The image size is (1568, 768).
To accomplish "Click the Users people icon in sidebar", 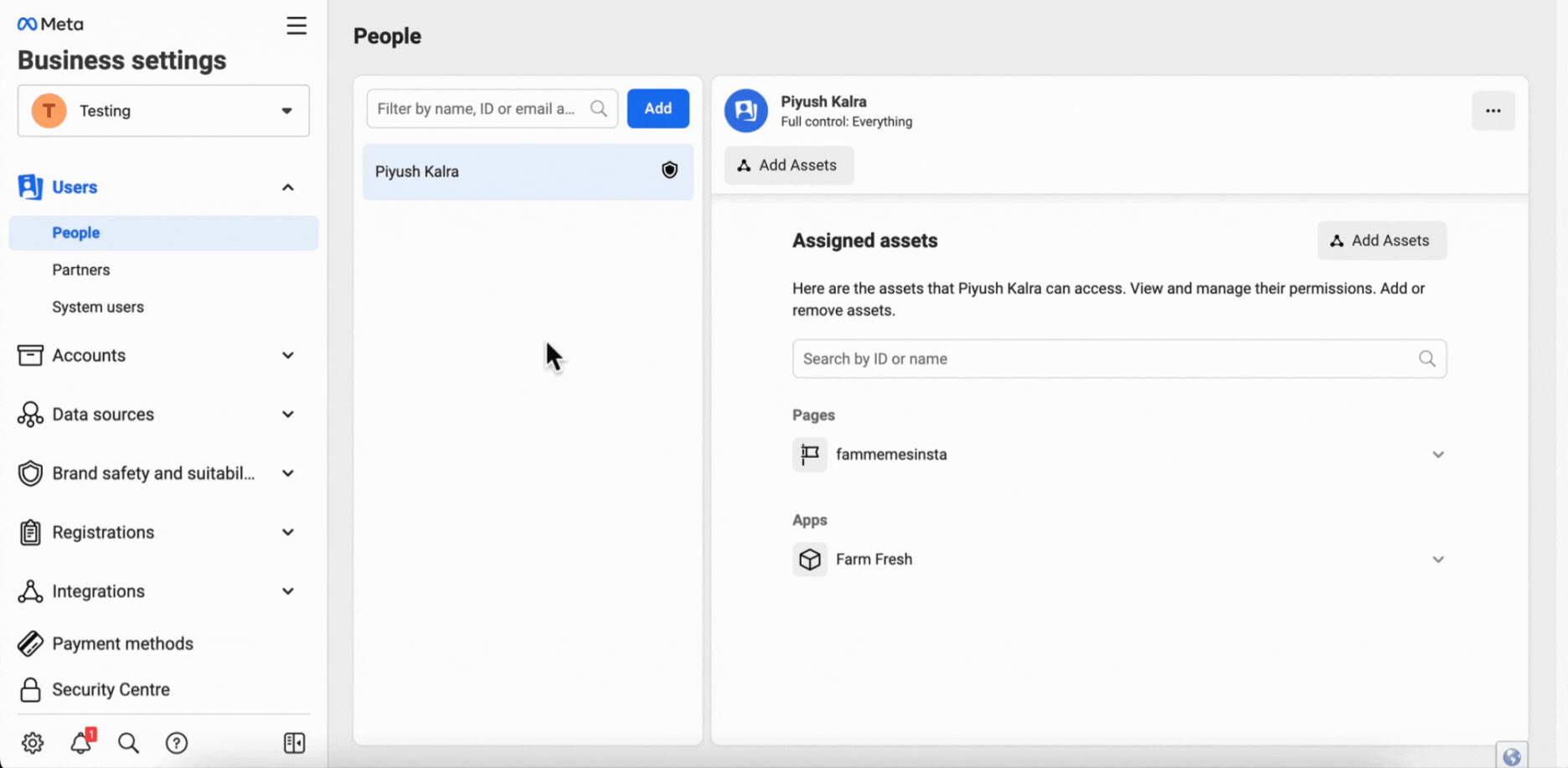I will point(30,187).
